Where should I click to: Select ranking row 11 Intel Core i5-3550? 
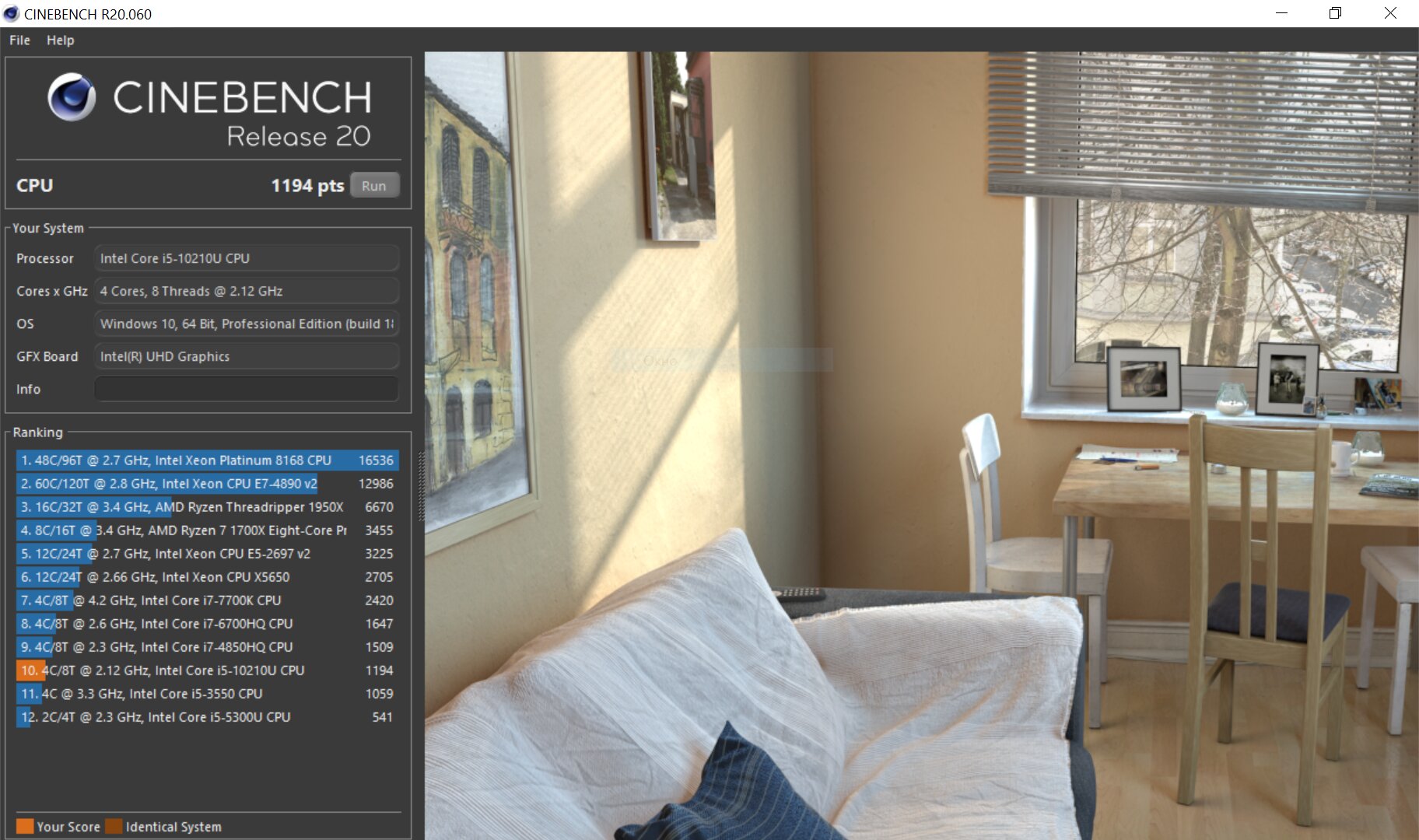(208, 694)
